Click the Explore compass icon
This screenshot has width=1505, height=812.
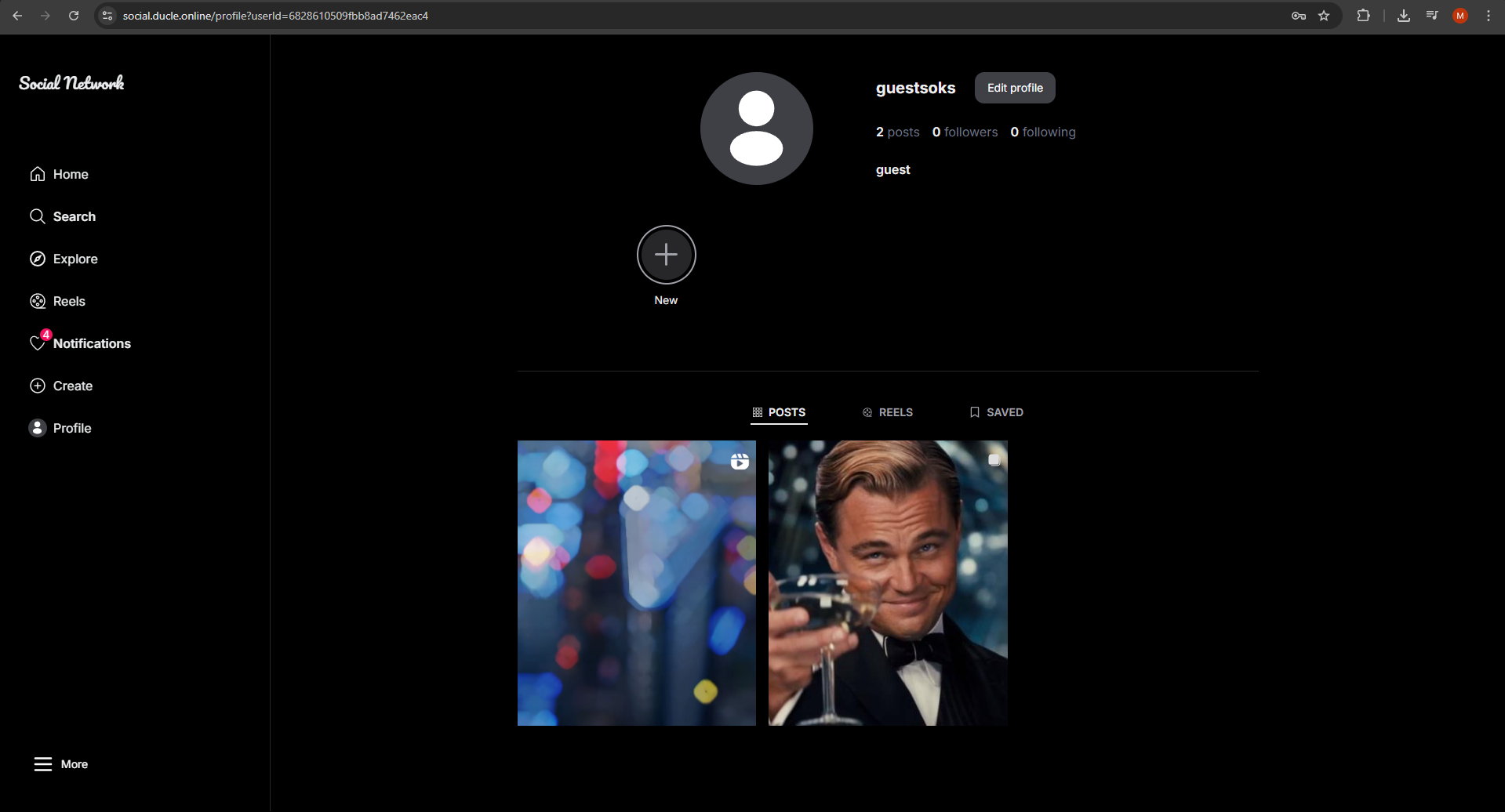tap(37, 259)
